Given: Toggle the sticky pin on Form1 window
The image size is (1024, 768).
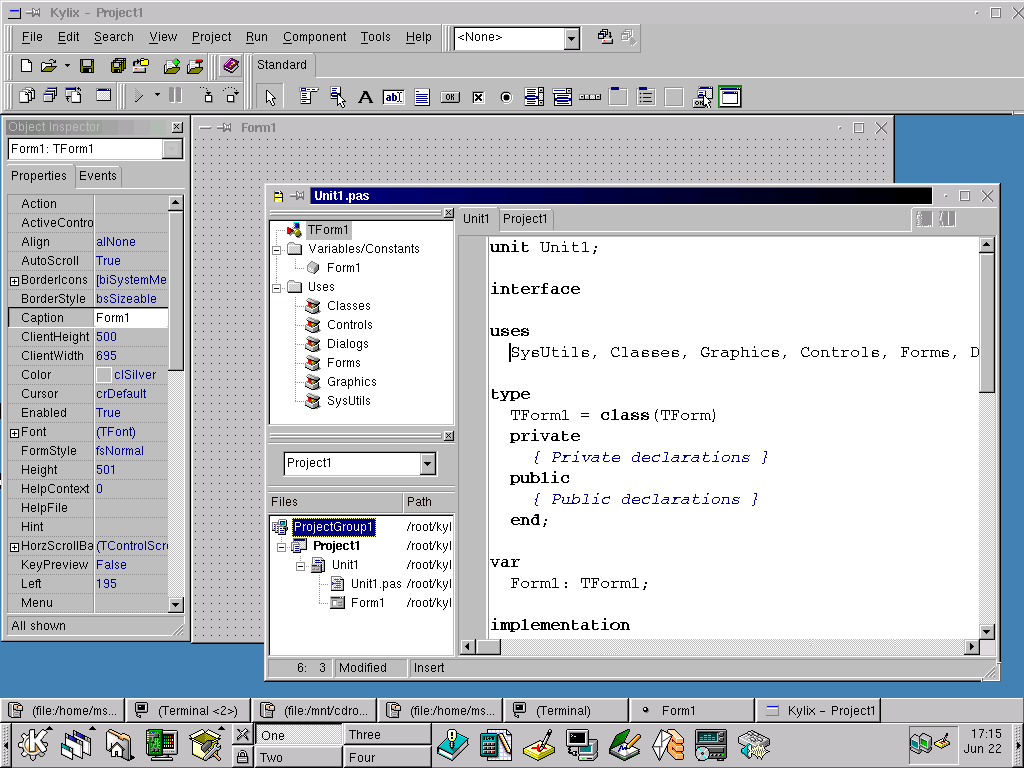Looking at the screenshot, I should click(x=224, y=128).
